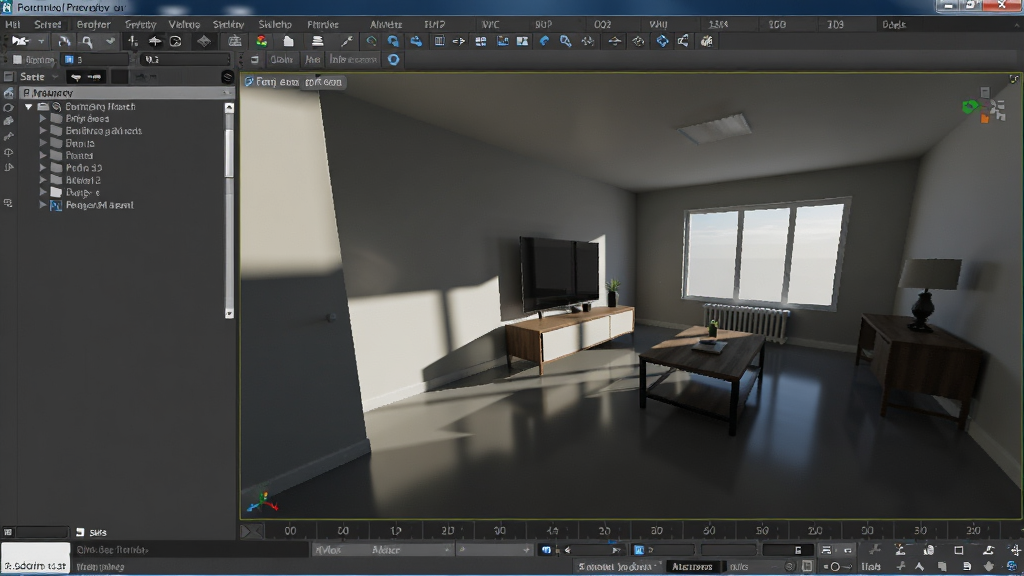Open the Brofrer menu
Viewport: 1024px width, 576px height.
click(x=93, y=24)
